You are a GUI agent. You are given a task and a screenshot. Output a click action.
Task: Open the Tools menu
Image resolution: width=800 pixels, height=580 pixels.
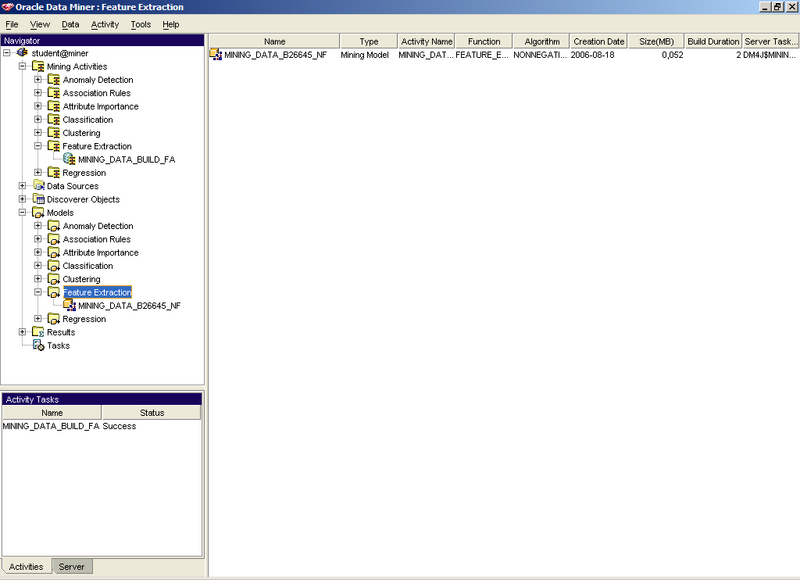tap(141, 24)
